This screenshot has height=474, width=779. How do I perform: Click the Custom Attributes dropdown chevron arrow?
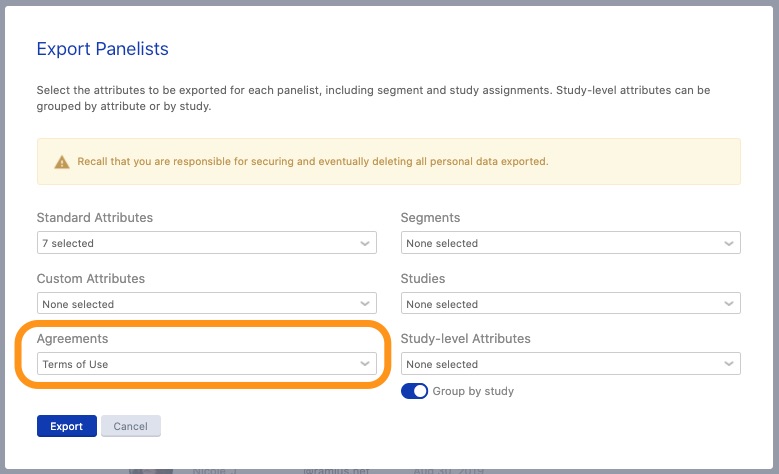click(x=365, y=304)
